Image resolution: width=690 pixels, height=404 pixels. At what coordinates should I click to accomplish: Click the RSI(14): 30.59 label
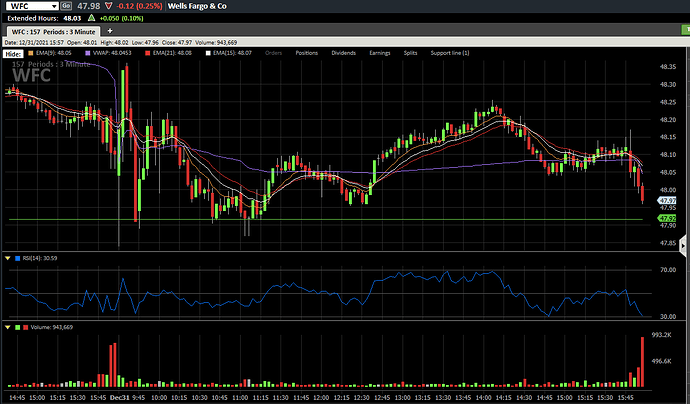40,258
